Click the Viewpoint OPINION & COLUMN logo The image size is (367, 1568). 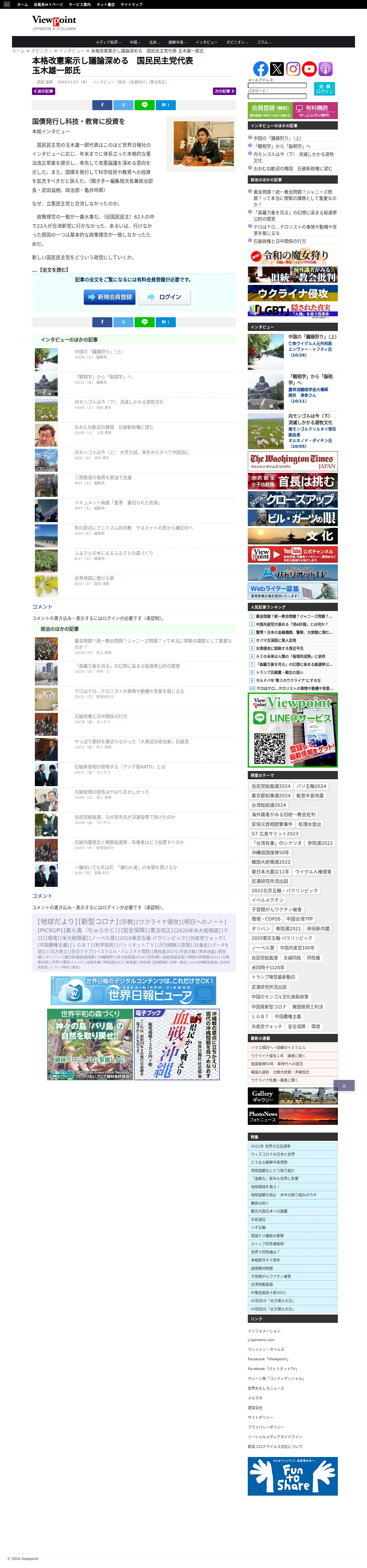54,23
